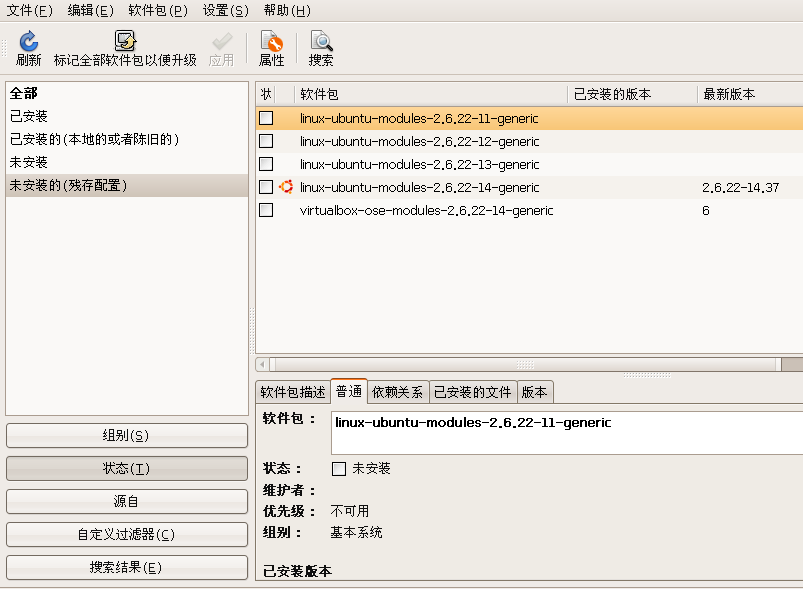The width and height of the screenshot is (803, 589).
Task: Open 属性 (Properties) toolbar icon
Action: coord(271,41)
